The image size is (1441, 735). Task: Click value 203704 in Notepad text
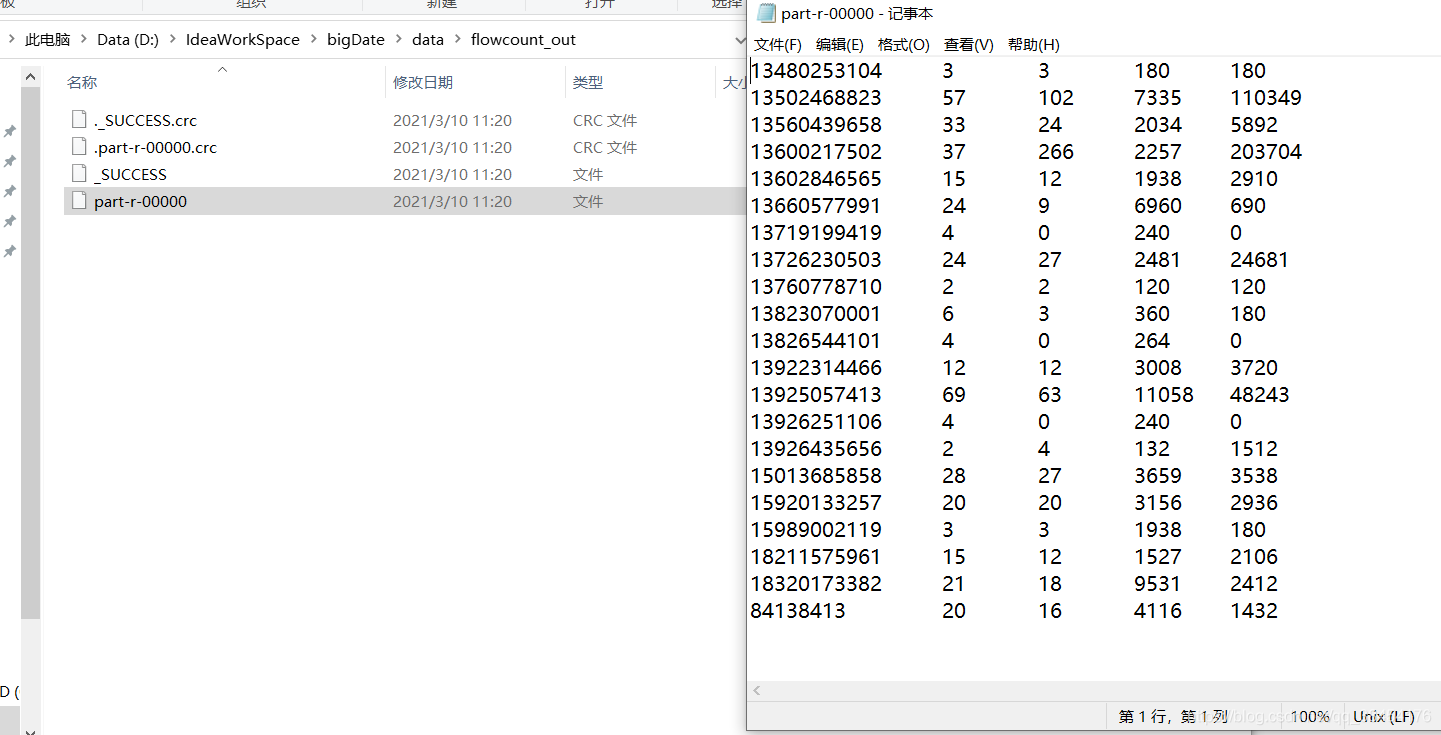point(1266,152)
